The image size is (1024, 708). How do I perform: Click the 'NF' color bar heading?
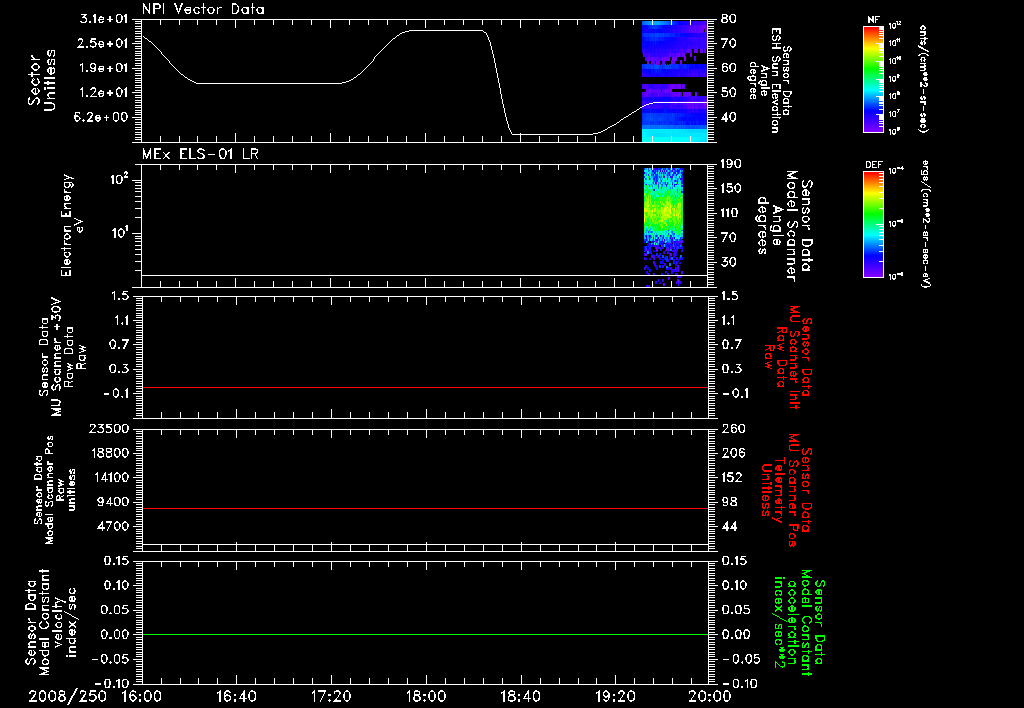click(873, 20)
